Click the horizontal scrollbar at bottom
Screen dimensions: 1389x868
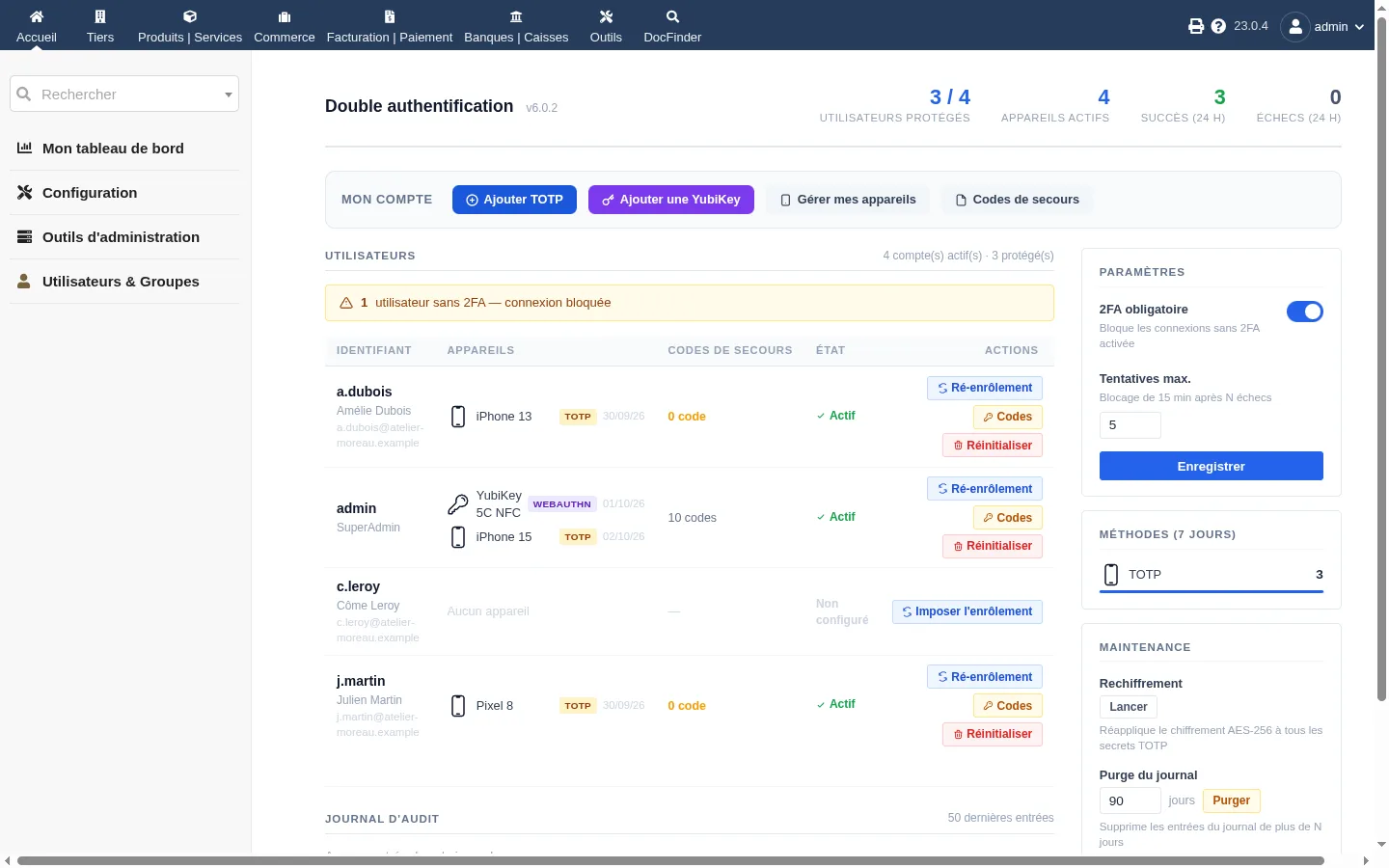coord(670,860)
